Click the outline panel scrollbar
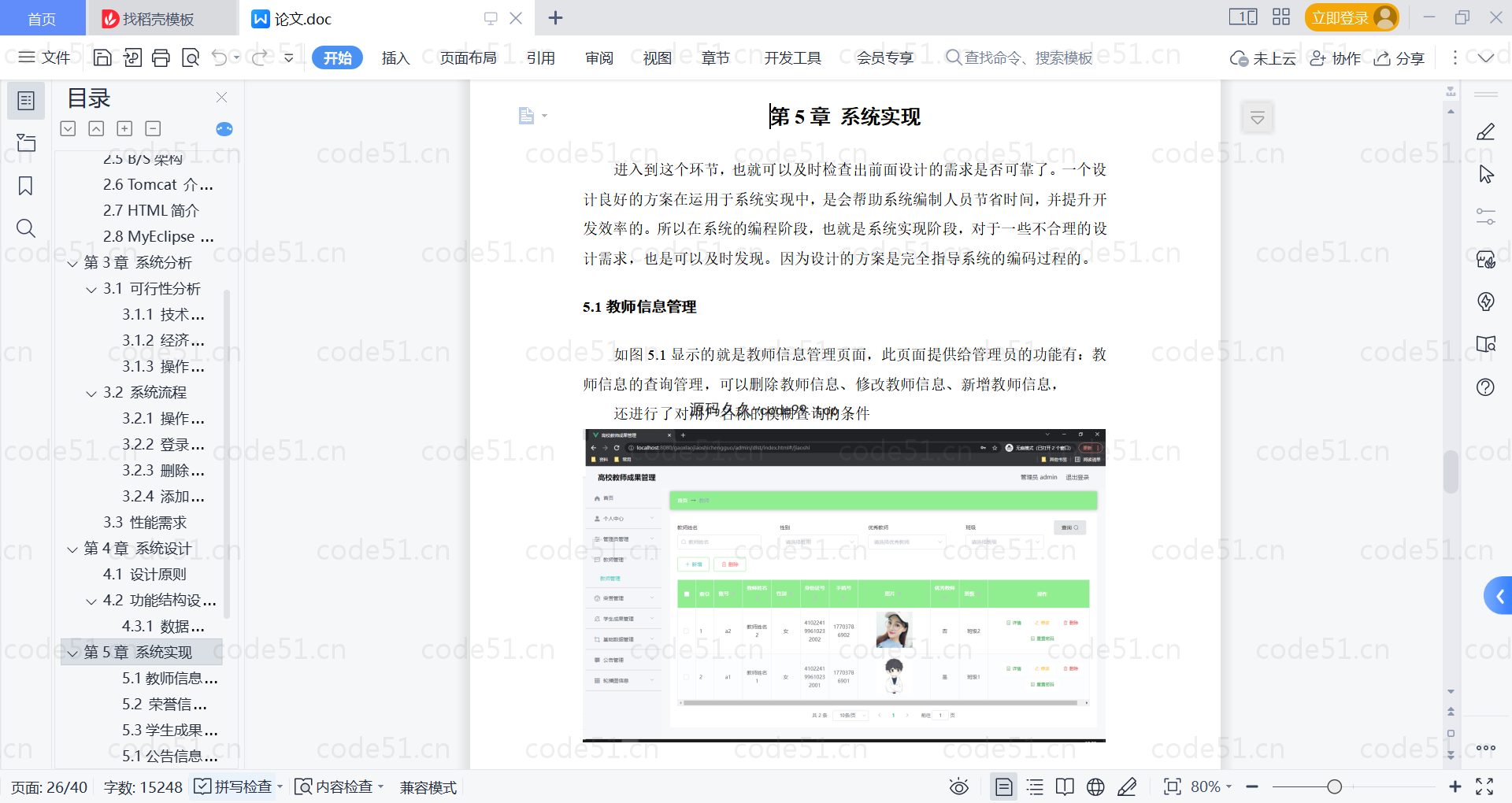The width and height of the screenshot is (1512, 803). click(x=227, y=454)
